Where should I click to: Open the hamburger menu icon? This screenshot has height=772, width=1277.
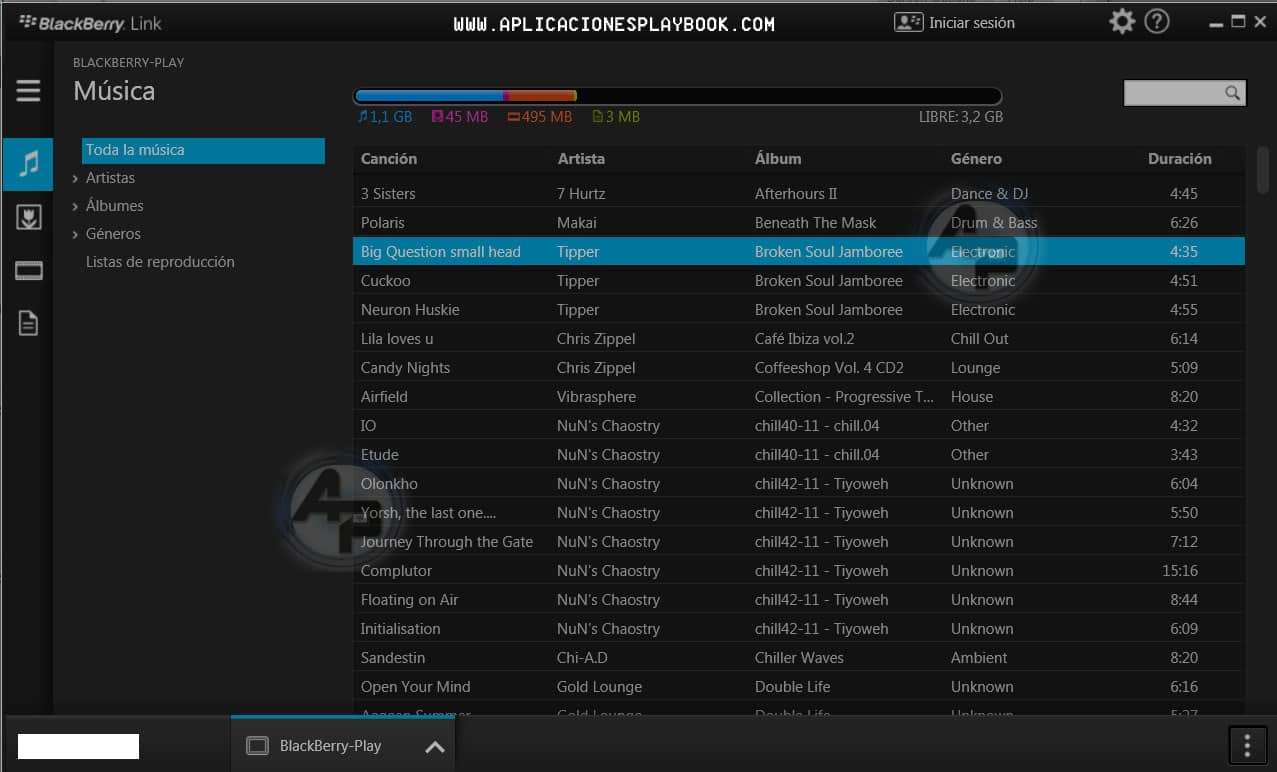pos(28,91)
